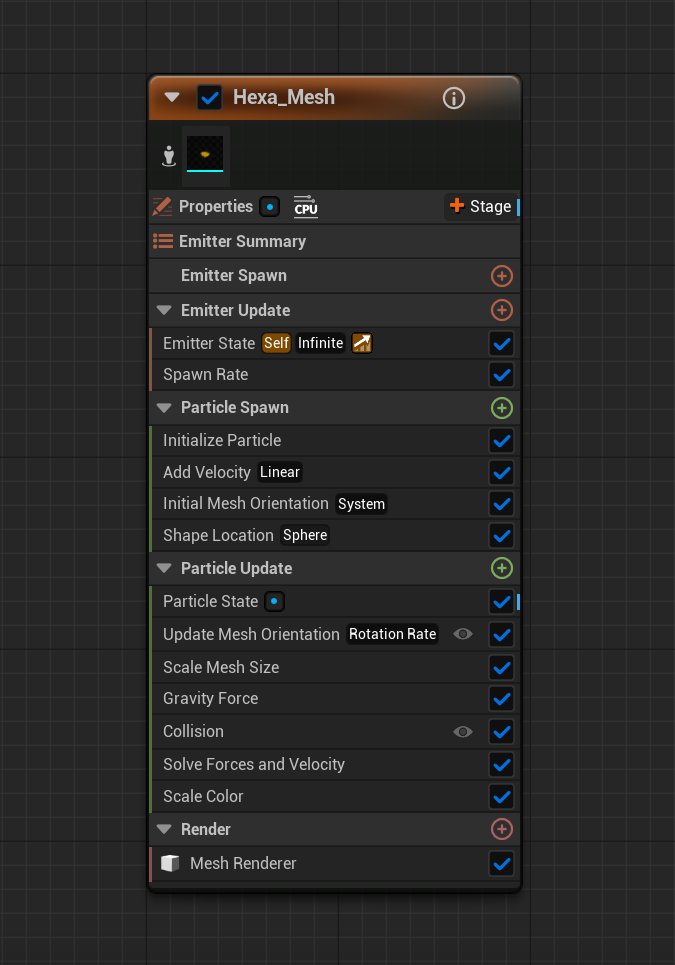
Task: Click the emitter info icon
Action: click(453, 98)
